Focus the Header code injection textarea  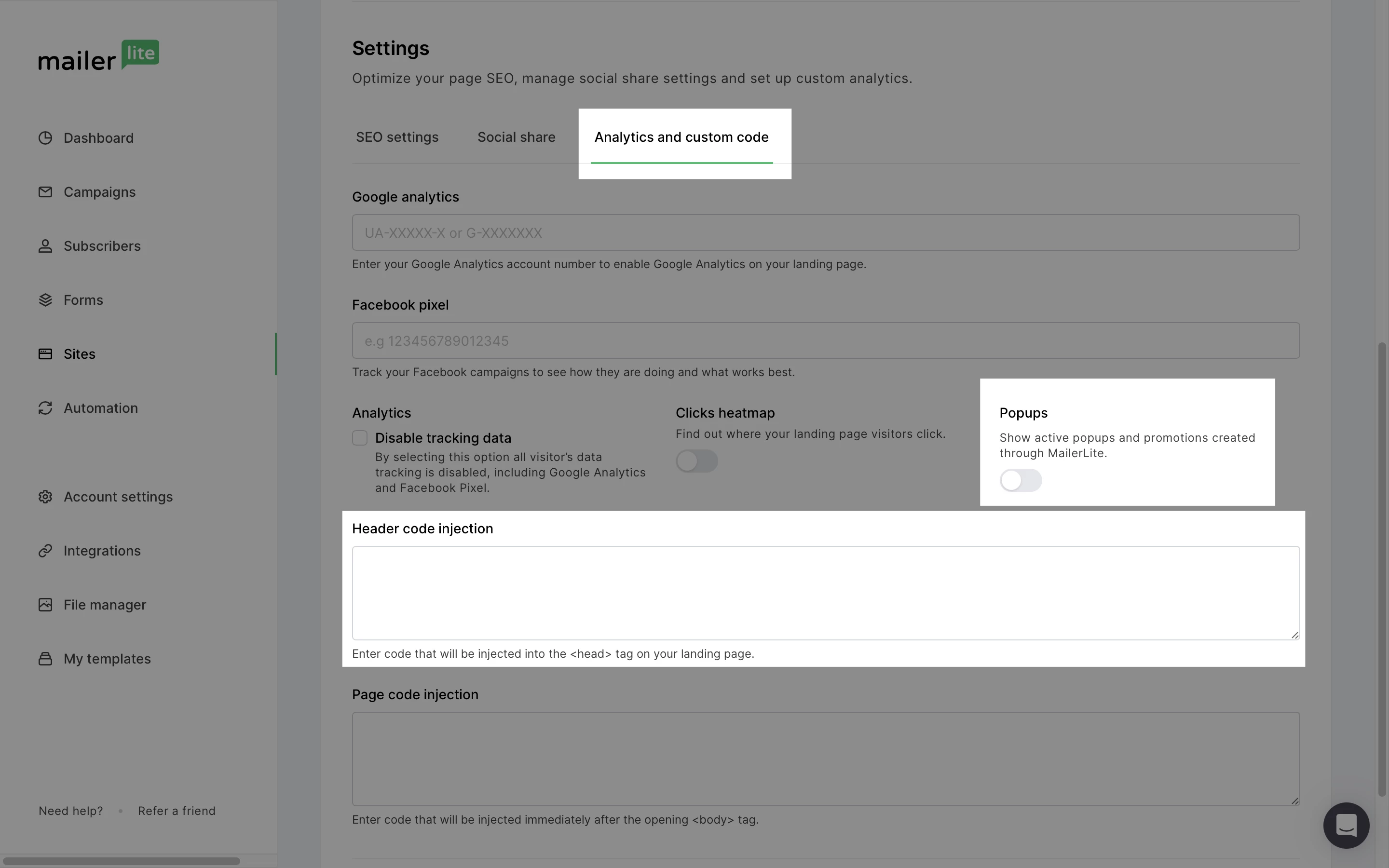[825, 593]
